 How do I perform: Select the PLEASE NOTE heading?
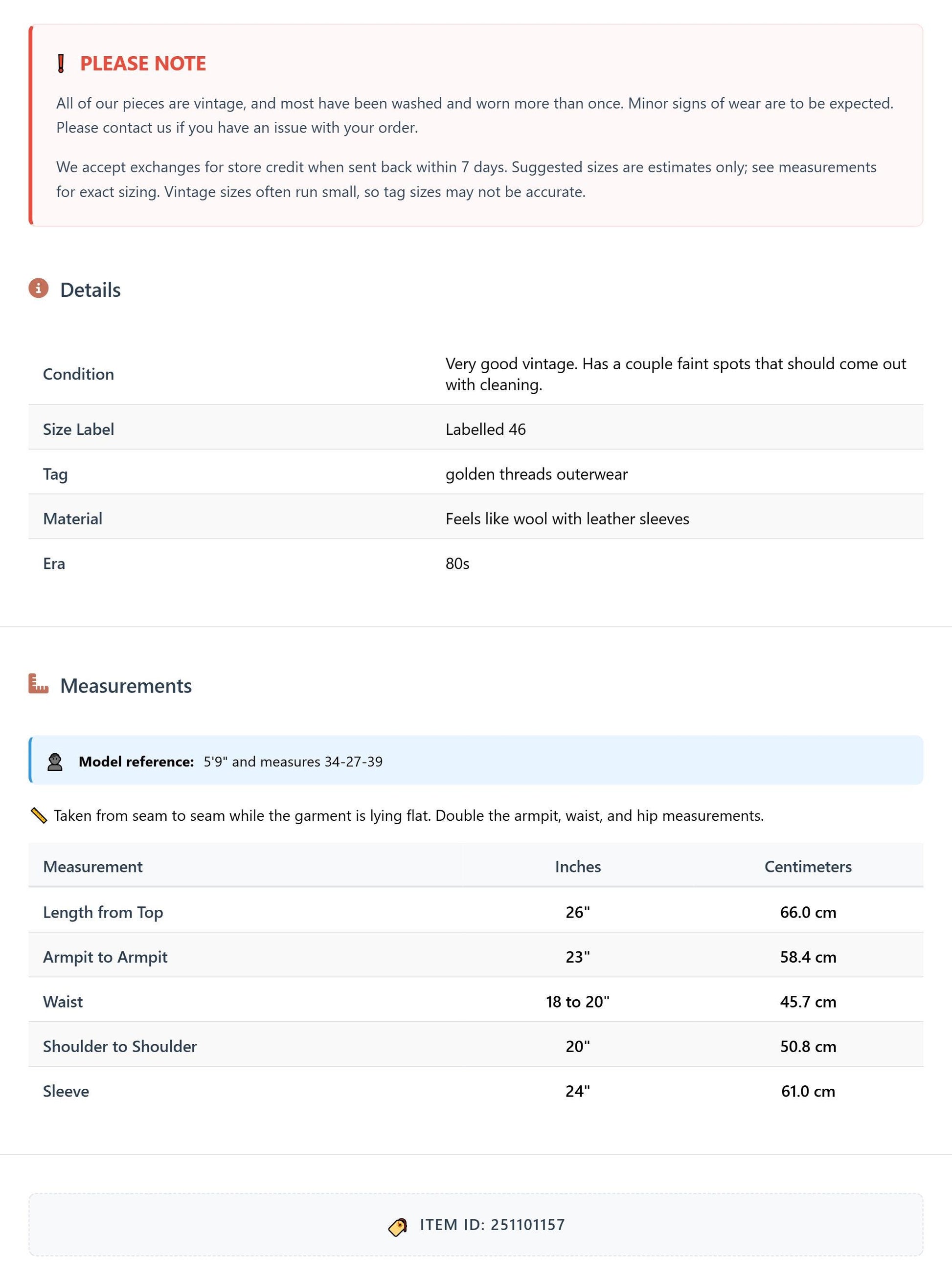tap(143, 64)
